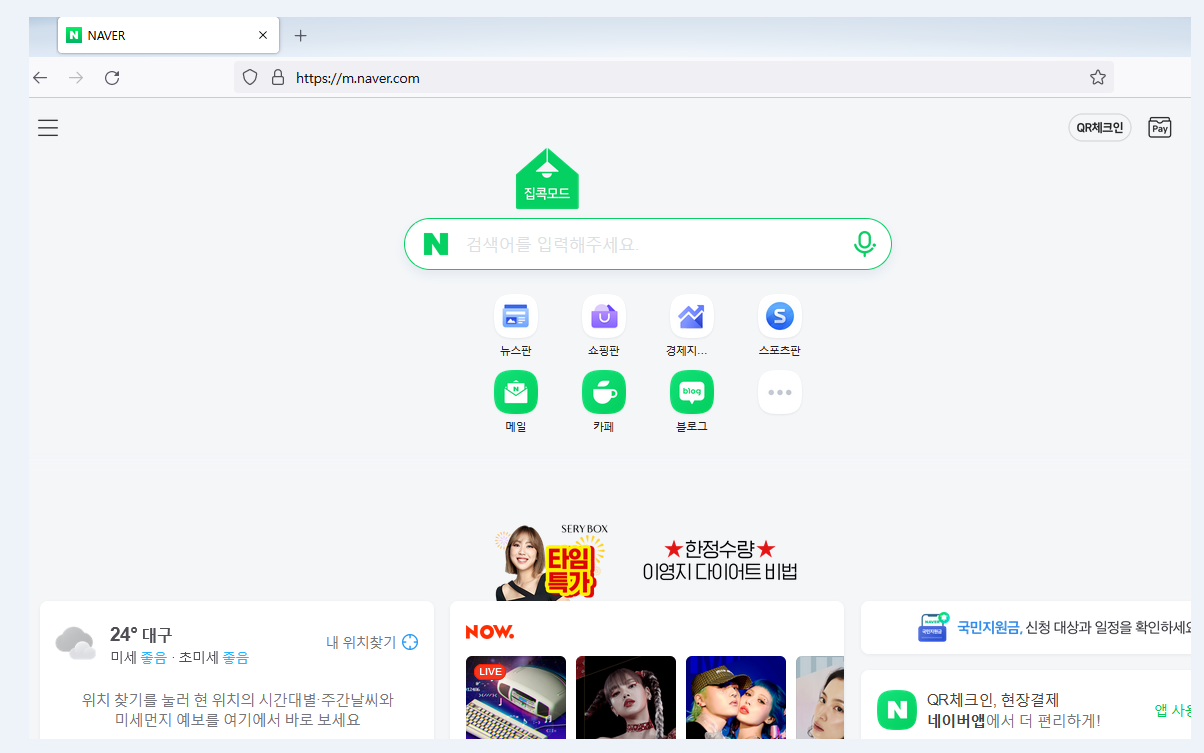Reload the page
The image size is (1204, 753).
(x=112, y=77)
